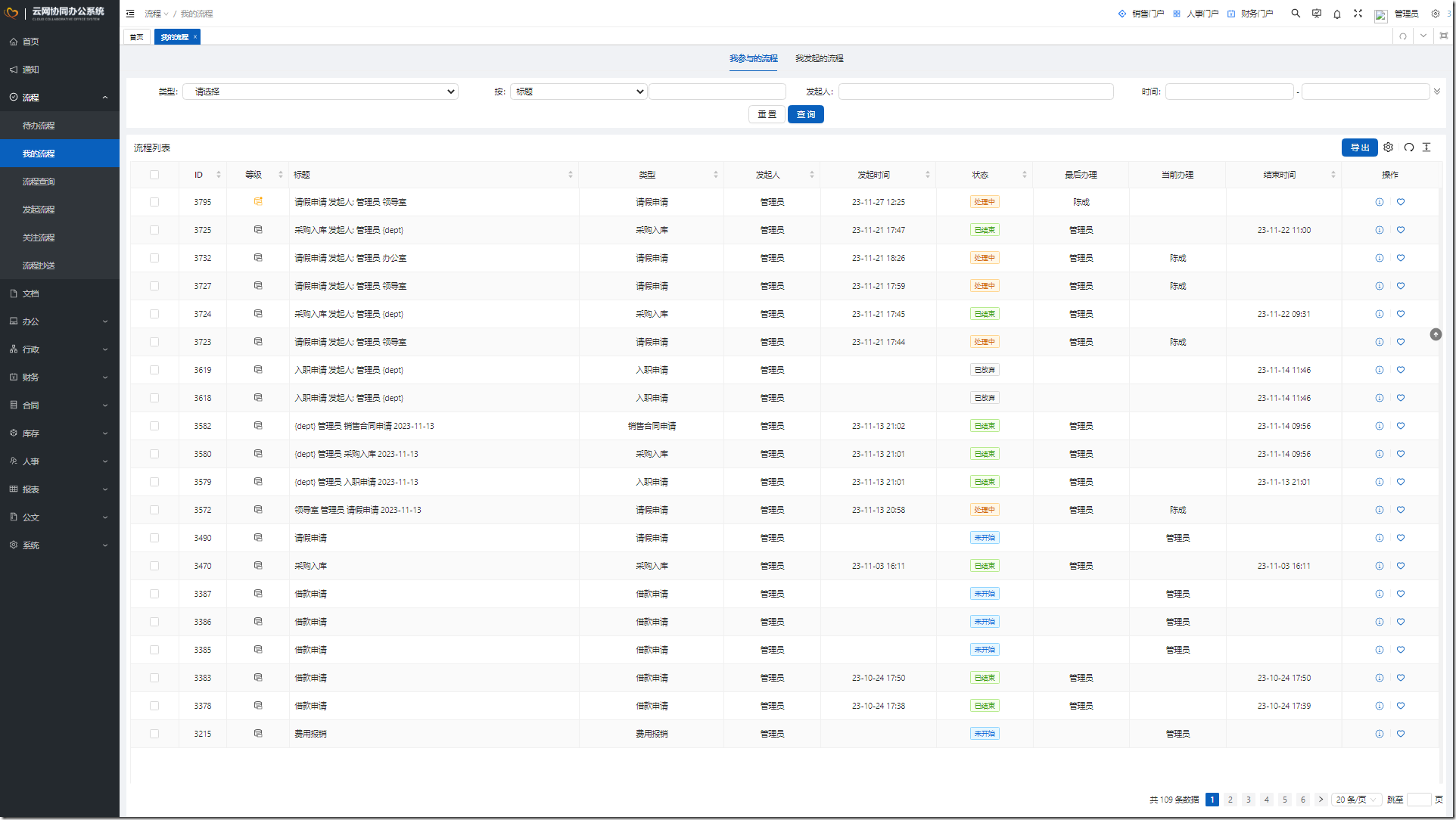Check the checkbox for row 3582

(x=154, y=426)
